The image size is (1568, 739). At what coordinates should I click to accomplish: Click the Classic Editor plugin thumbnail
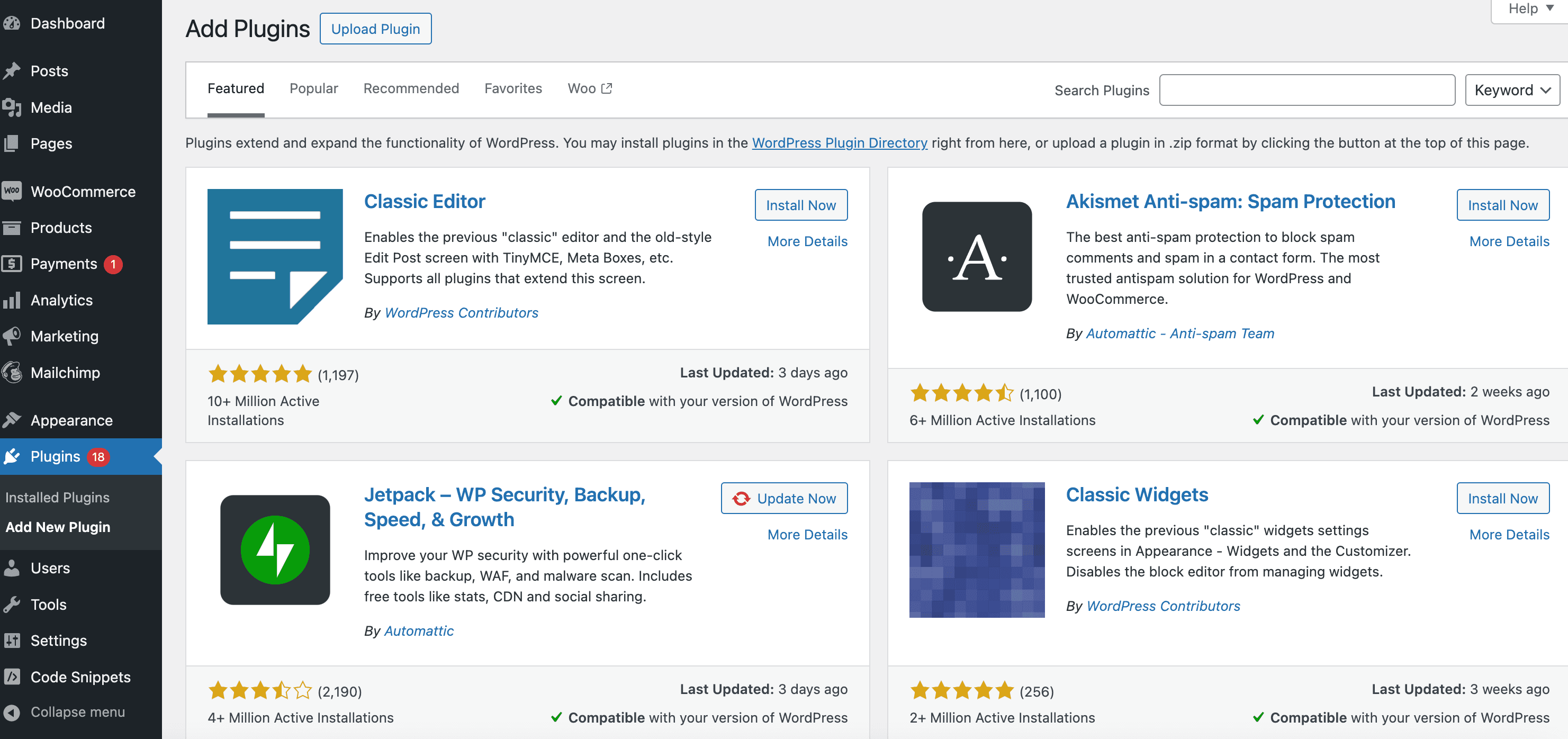click(x=275, y=256)
